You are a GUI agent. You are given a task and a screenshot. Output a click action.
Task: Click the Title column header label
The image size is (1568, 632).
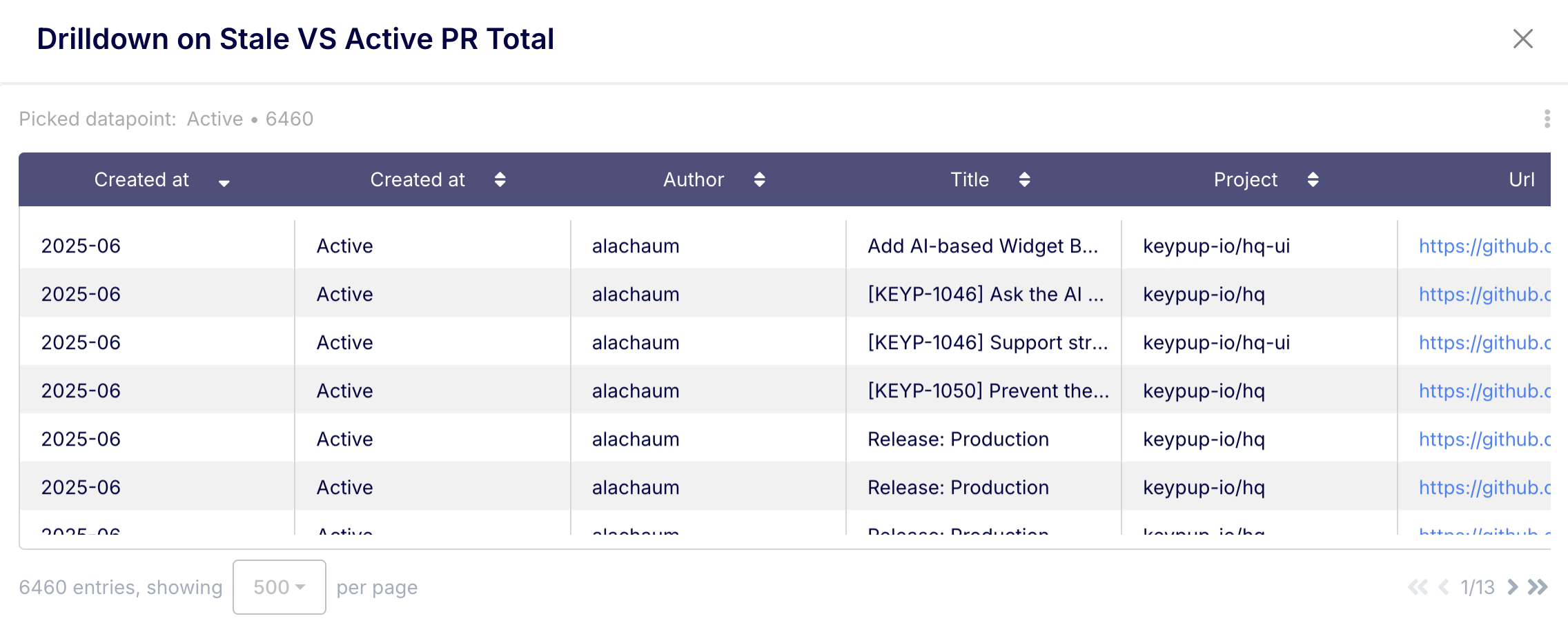(969, 180)
